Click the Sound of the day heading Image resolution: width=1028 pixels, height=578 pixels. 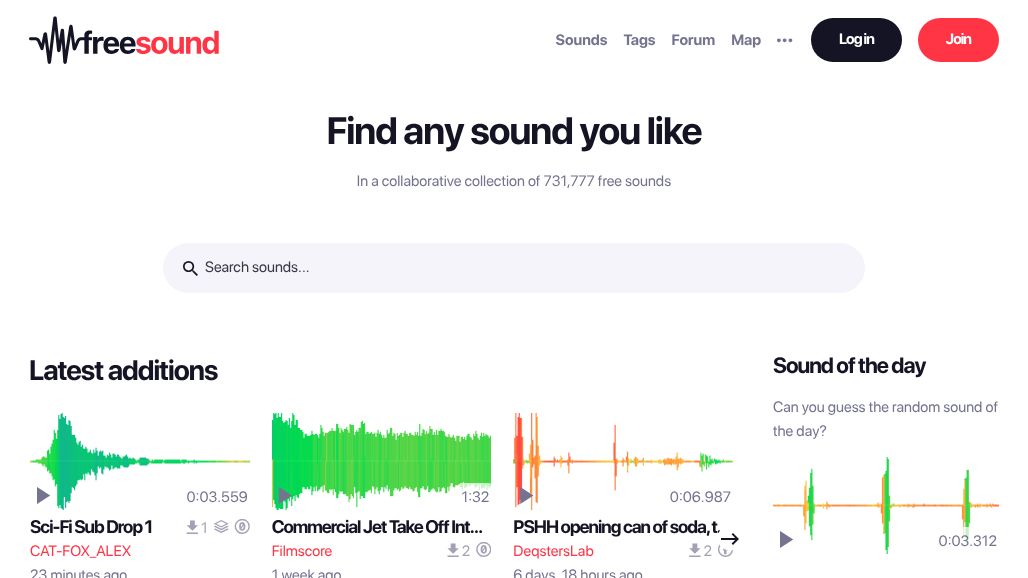[x=849, y=366]
